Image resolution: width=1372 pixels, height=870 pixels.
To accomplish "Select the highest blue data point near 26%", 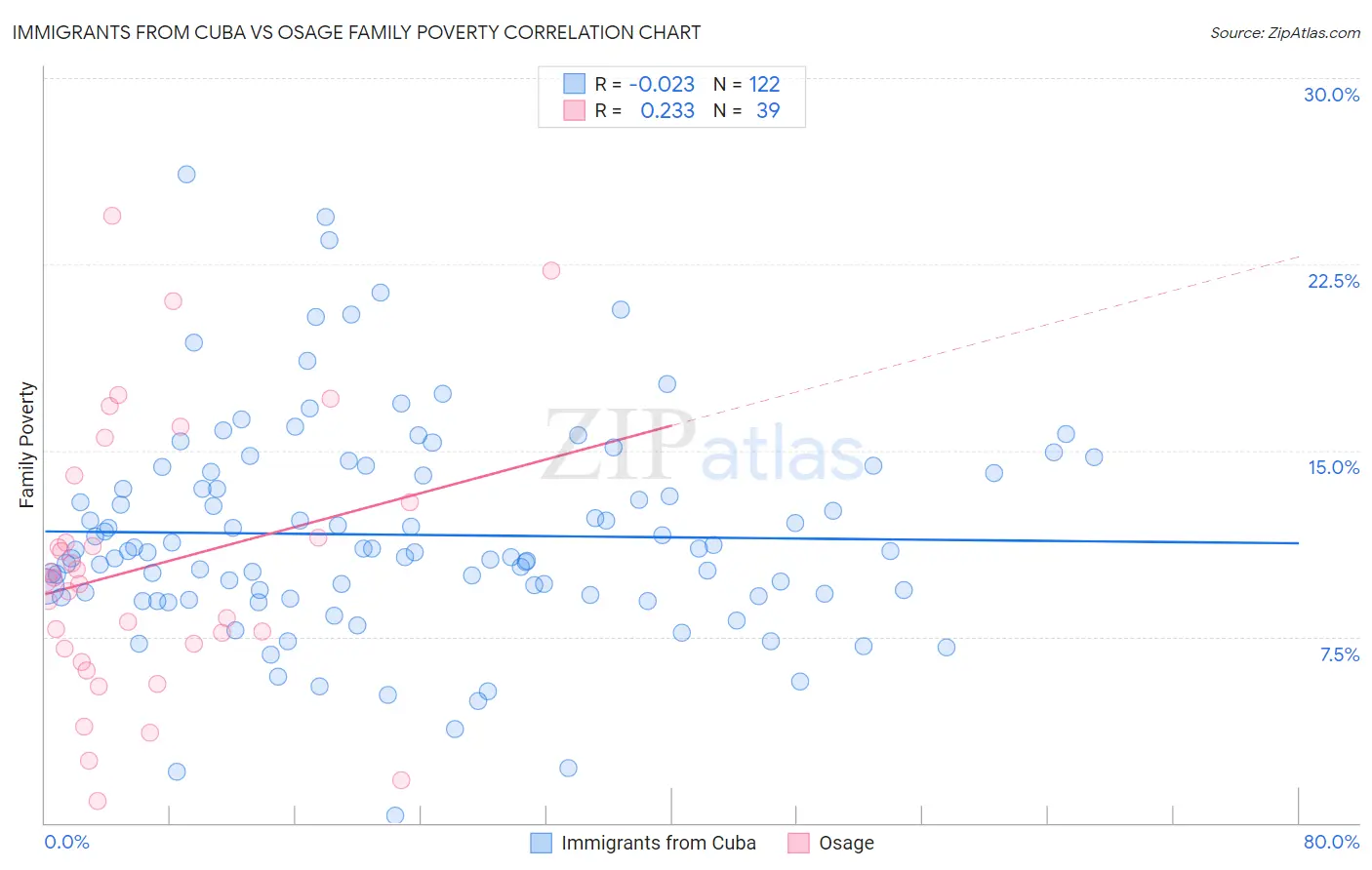I will [186, 175].
